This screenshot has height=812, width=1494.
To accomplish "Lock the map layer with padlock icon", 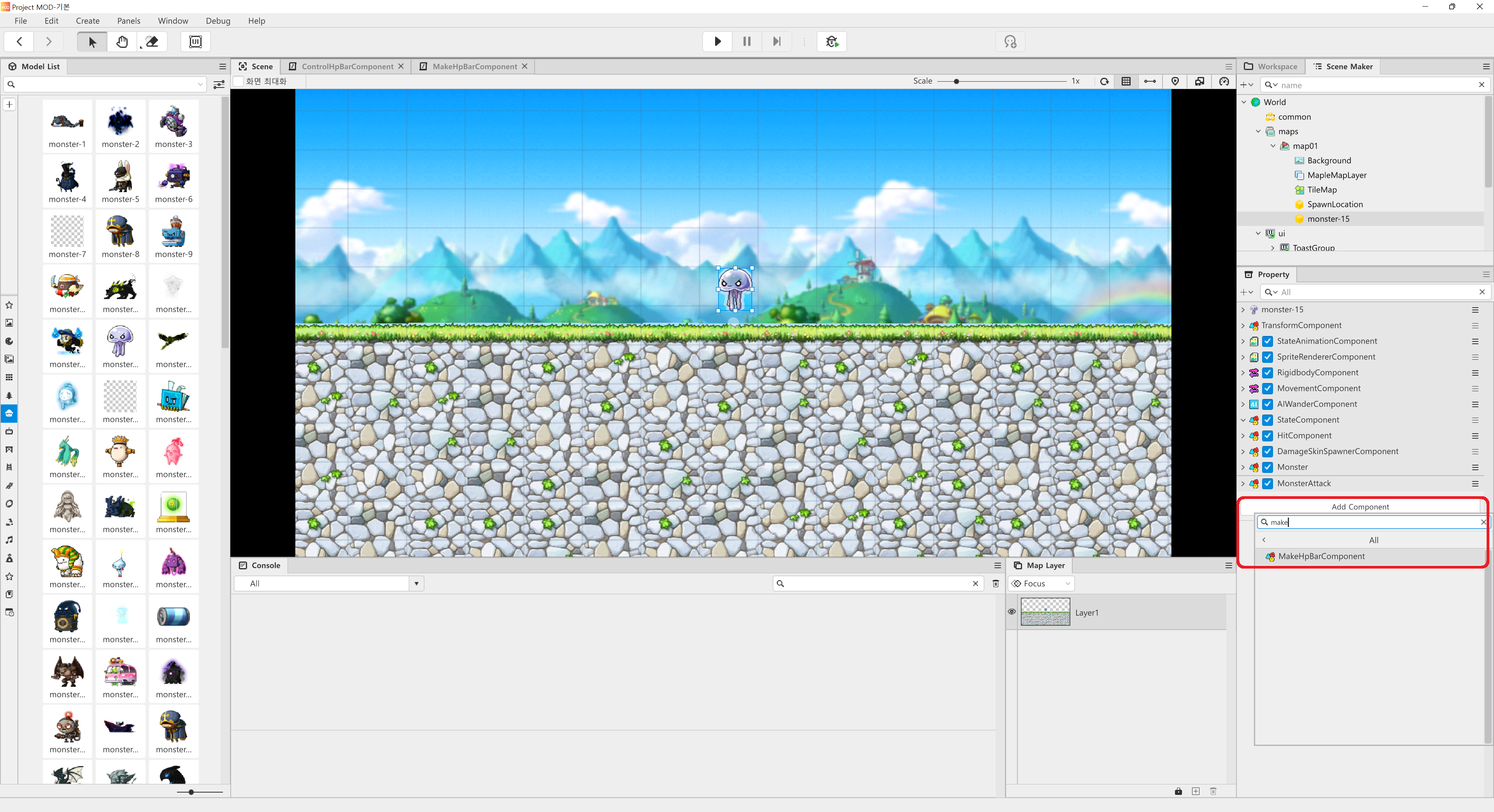I will (x=1178, y=791).
